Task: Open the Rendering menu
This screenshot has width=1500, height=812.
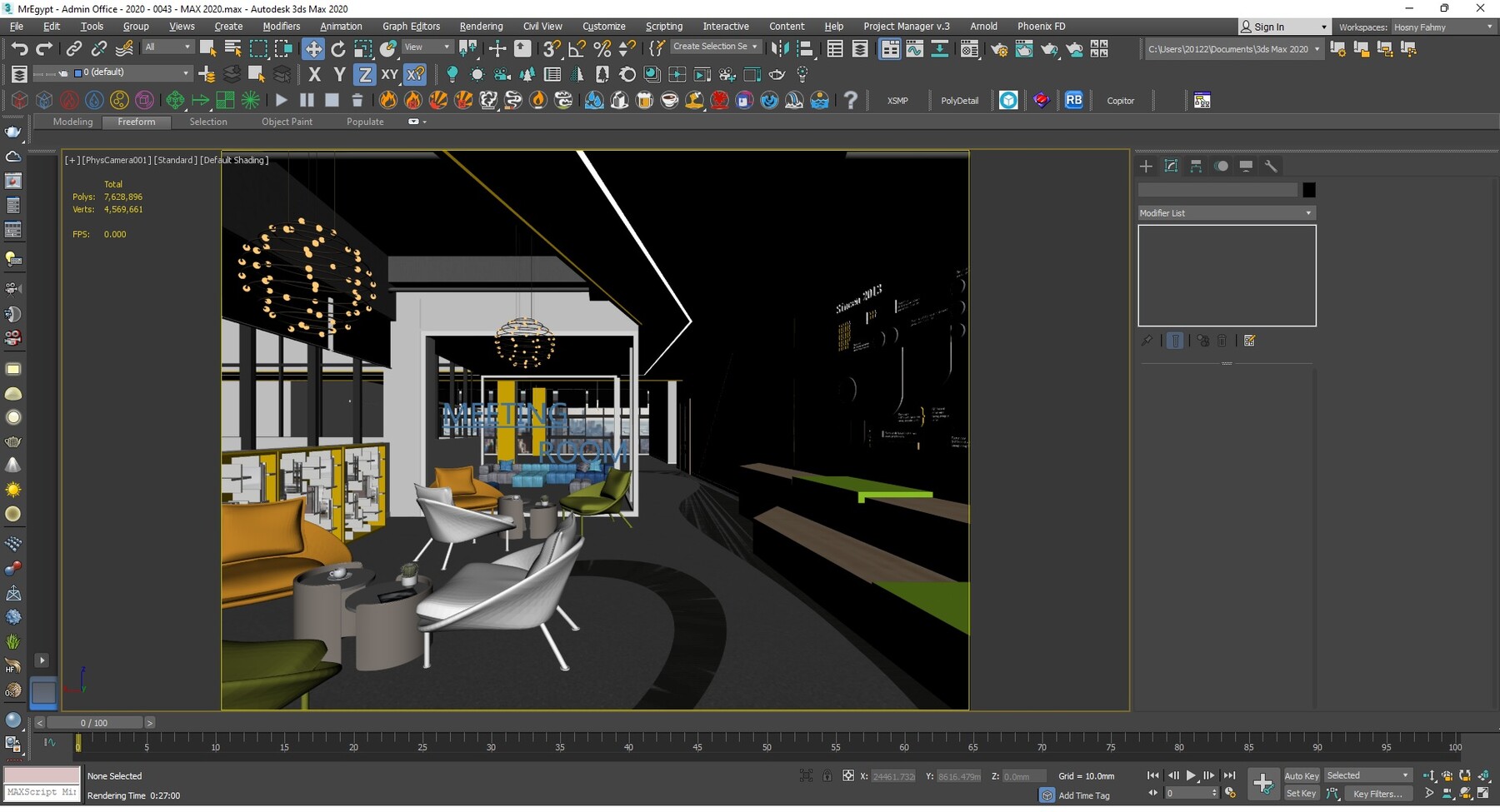Action: coord(481,26)
